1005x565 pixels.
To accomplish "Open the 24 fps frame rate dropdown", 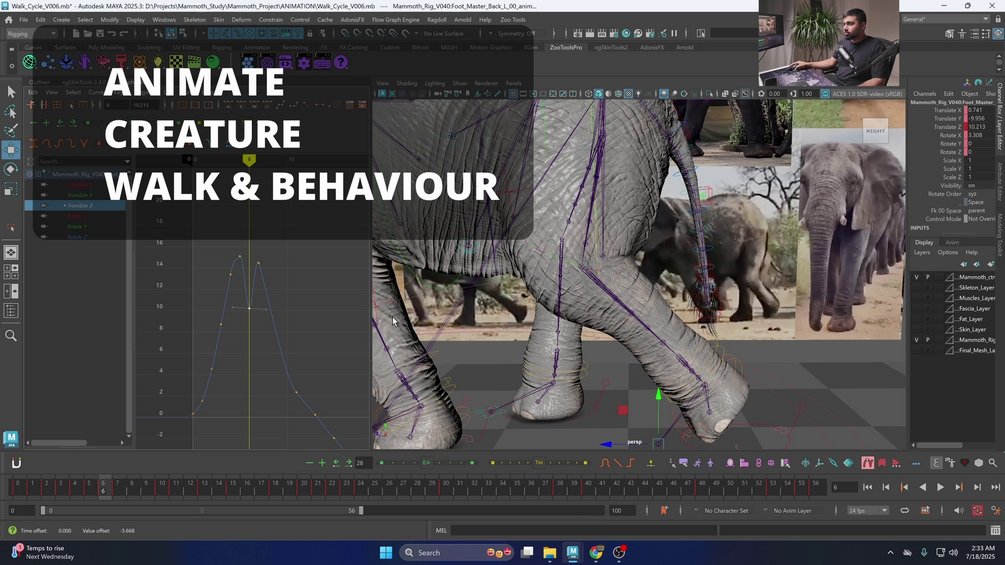I will point(867,511).
